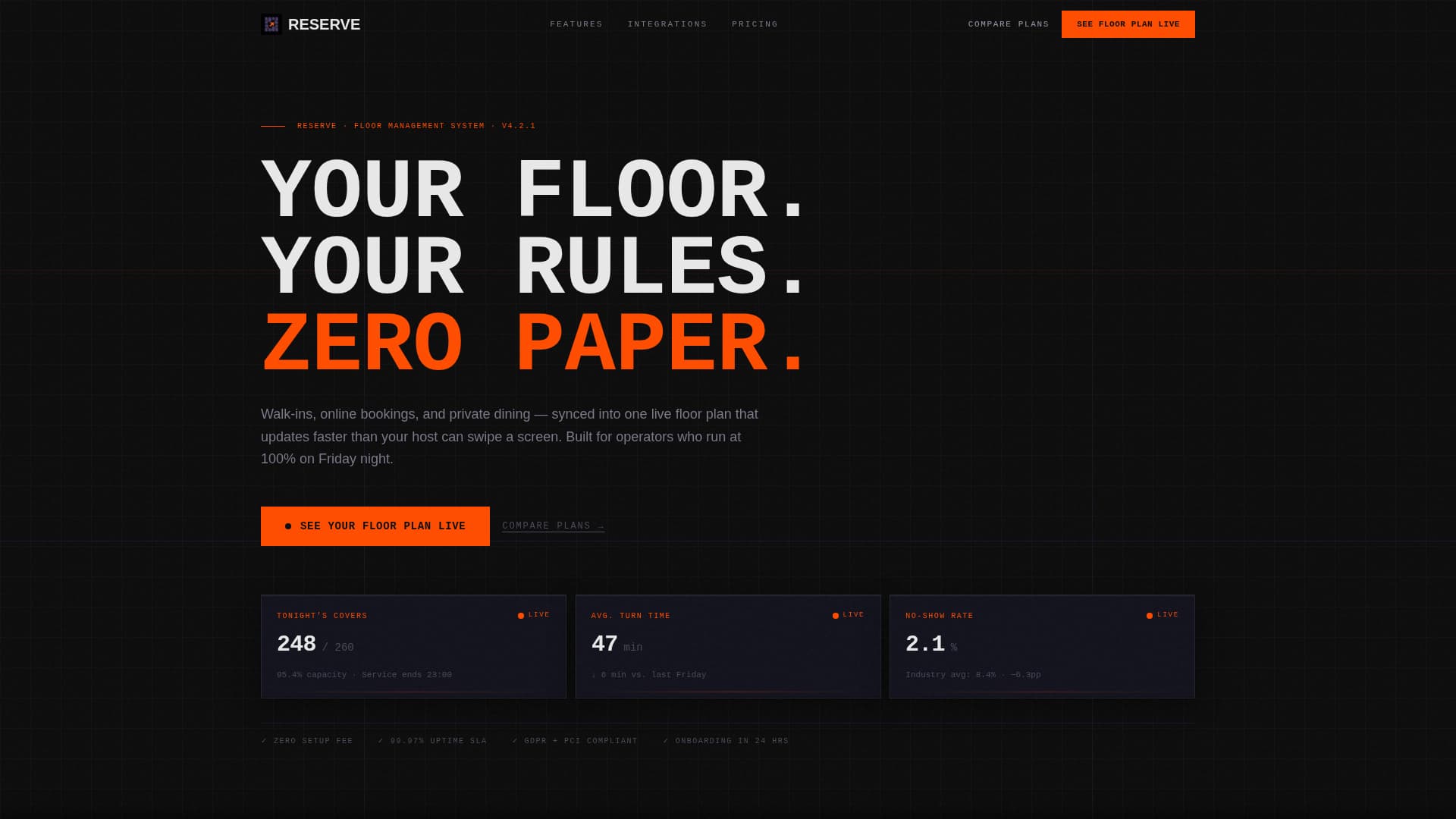Click the LIVE indicator on No-Show Rate

click(x=1163, y=615)
